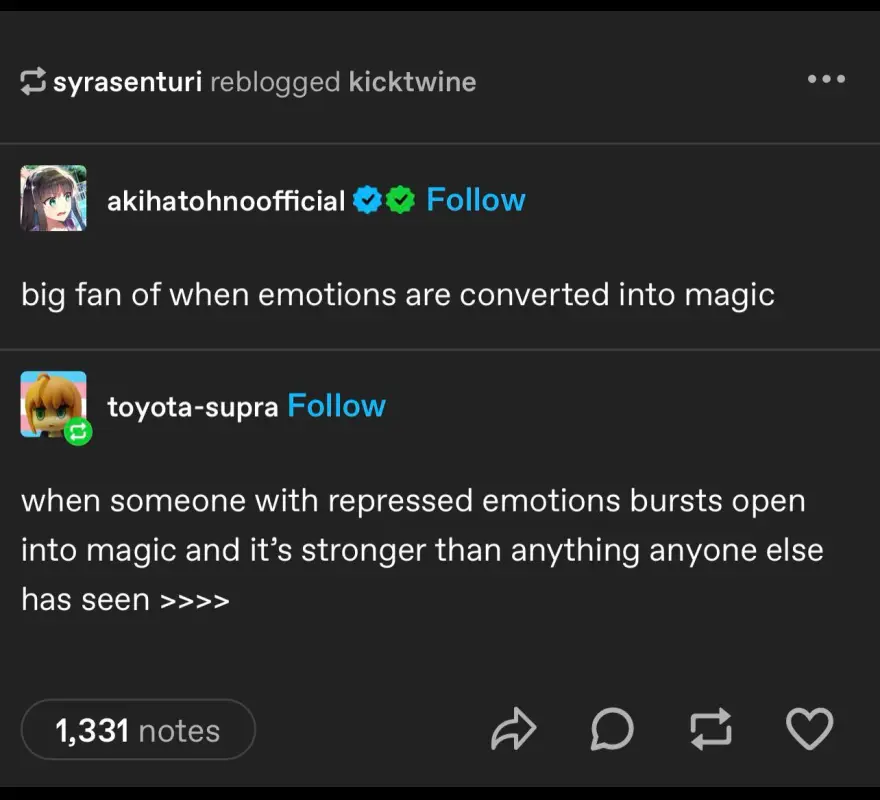This screenshot has height=800, width=880.
Task: Click the green checkmark badge
Action: pyautogui.click(x=401, y=201)
